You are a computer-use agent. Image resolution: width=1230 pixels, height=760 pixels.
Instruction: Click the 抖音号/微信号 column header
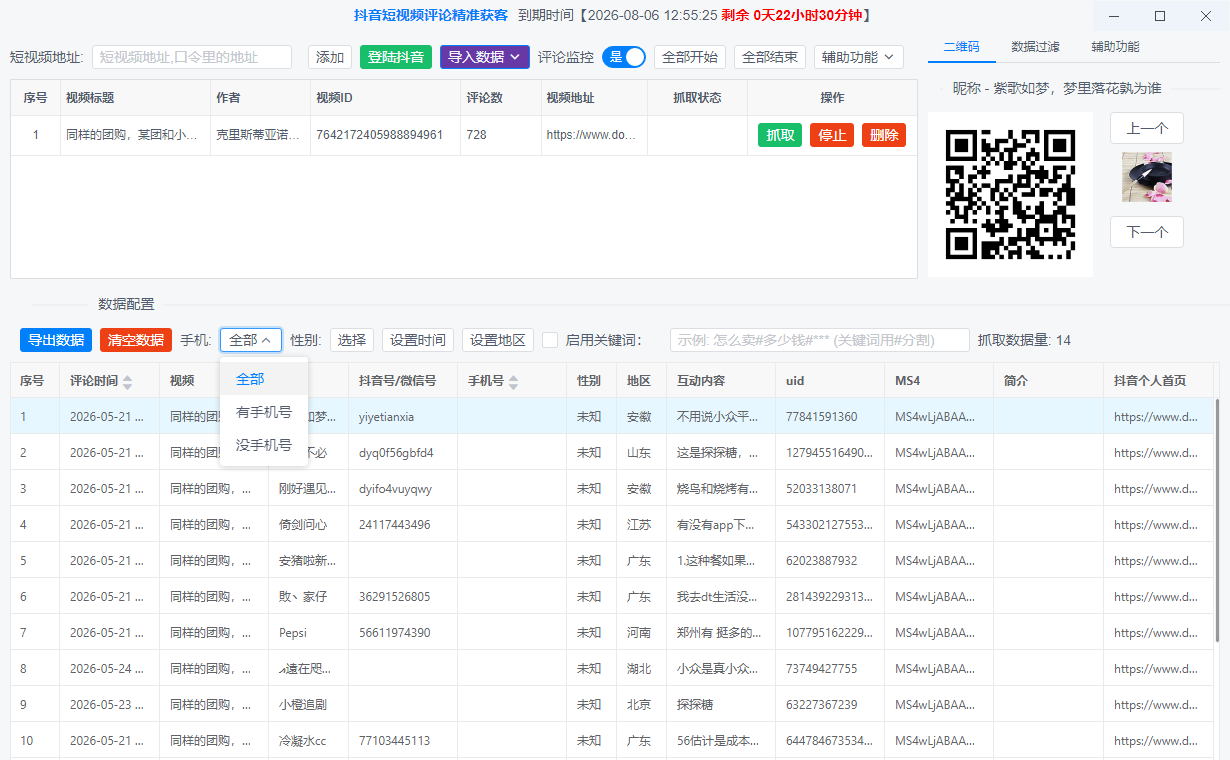(x=403, y=381)
